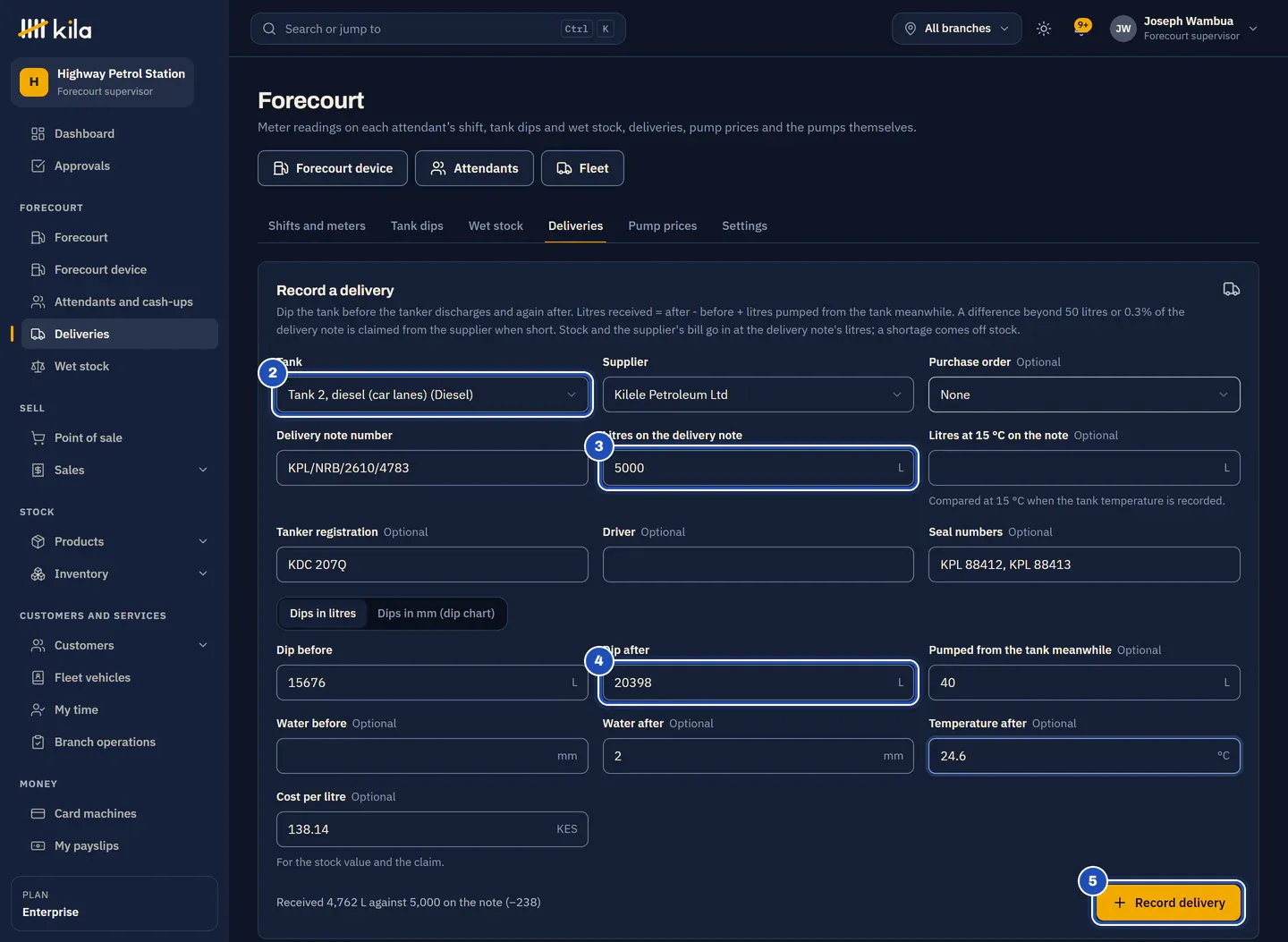Click the Record delivery button
Viewport: 1288px width, 942px height.
[x=1168, y=903]
